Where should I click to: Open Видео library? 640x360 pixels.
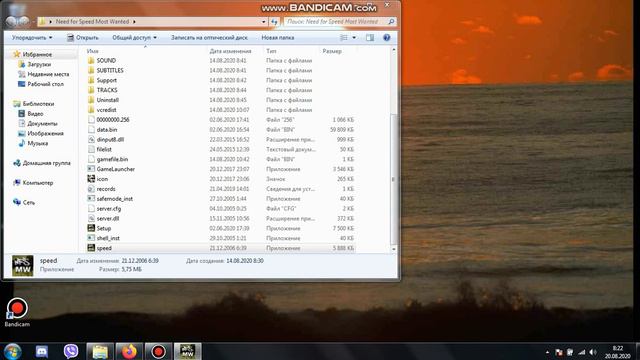35,113
